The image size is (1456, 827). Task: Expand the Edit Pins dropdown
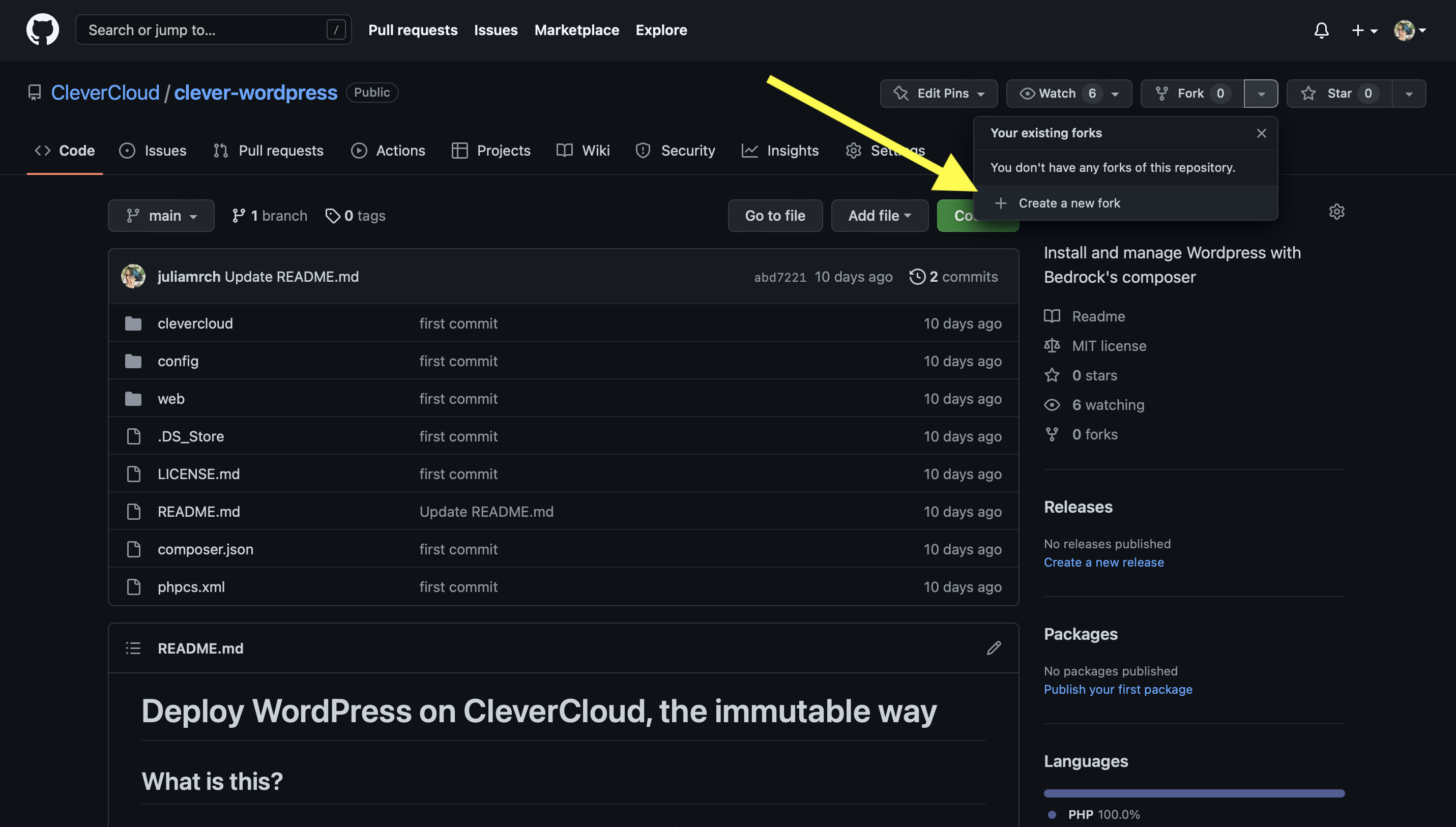[939, 93]
